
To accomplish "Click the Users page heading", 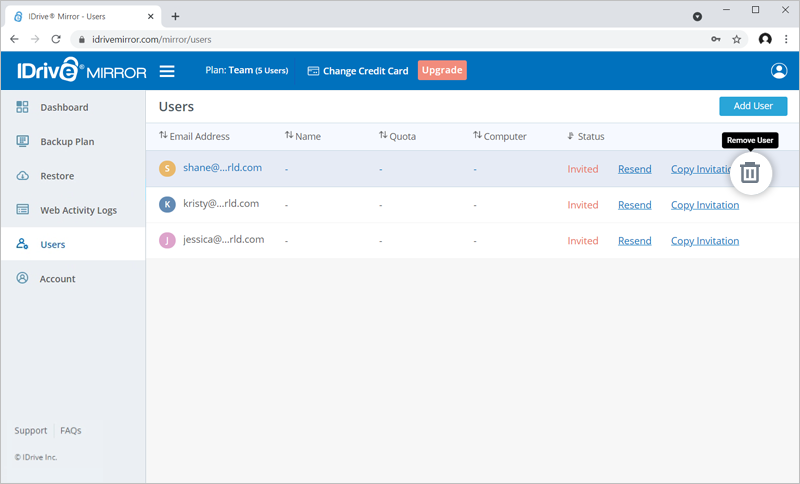I will pos(176,107).
